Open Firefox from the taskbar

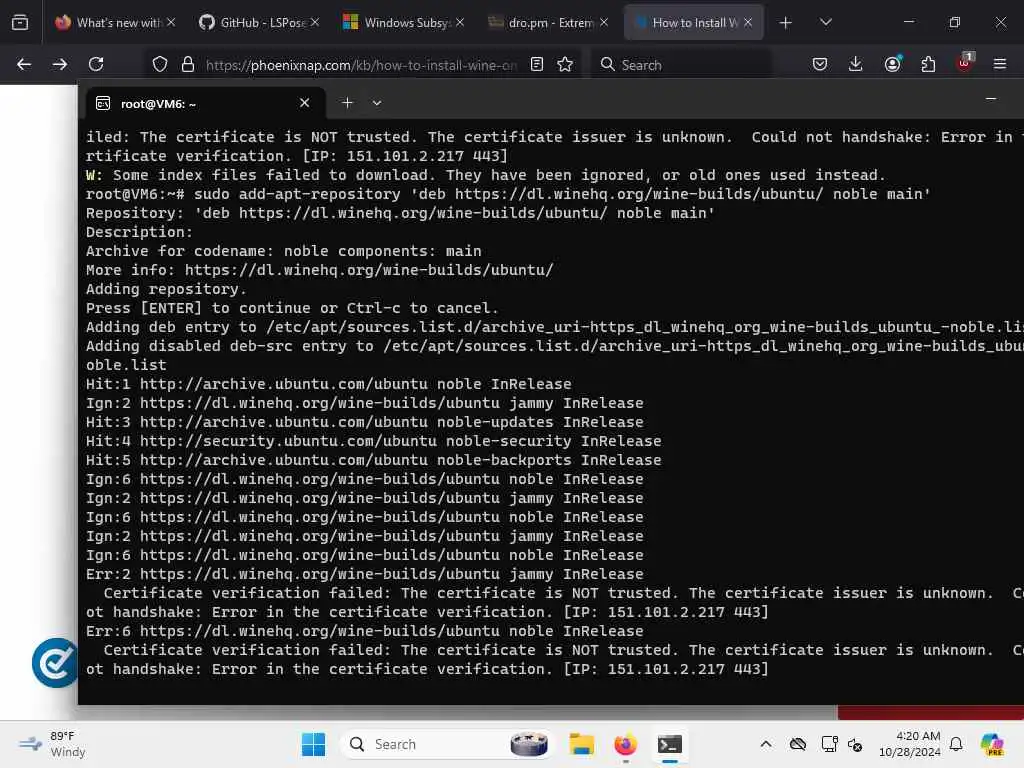click(625, 744)
